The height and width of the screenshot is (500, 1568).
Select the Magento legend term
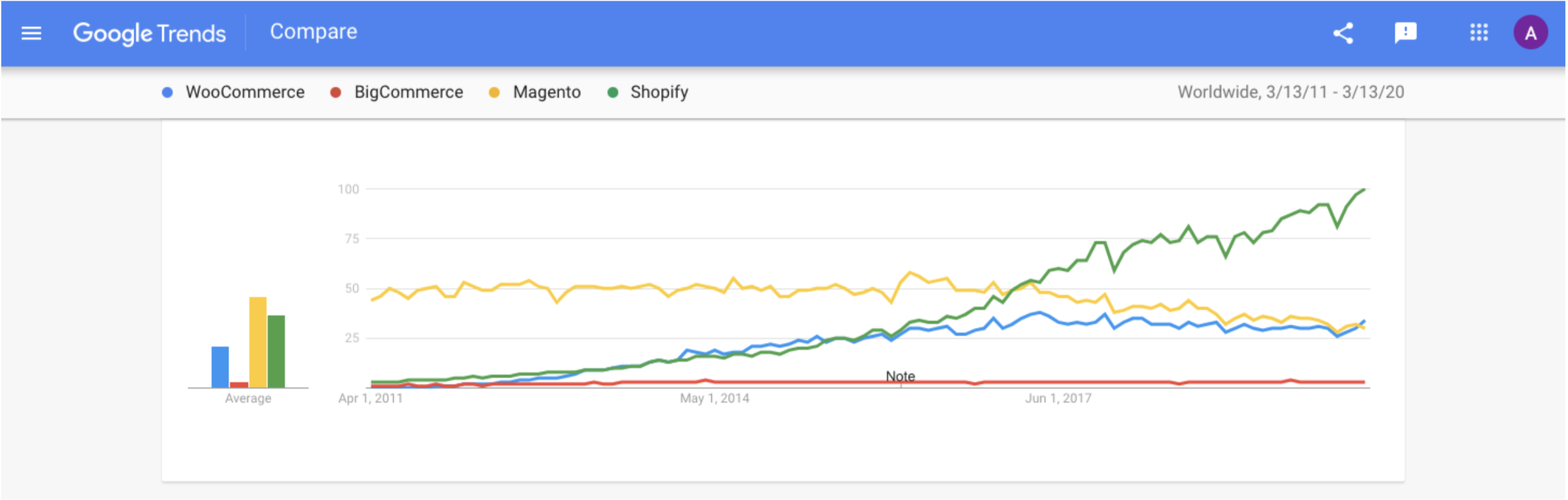[547, 92]
